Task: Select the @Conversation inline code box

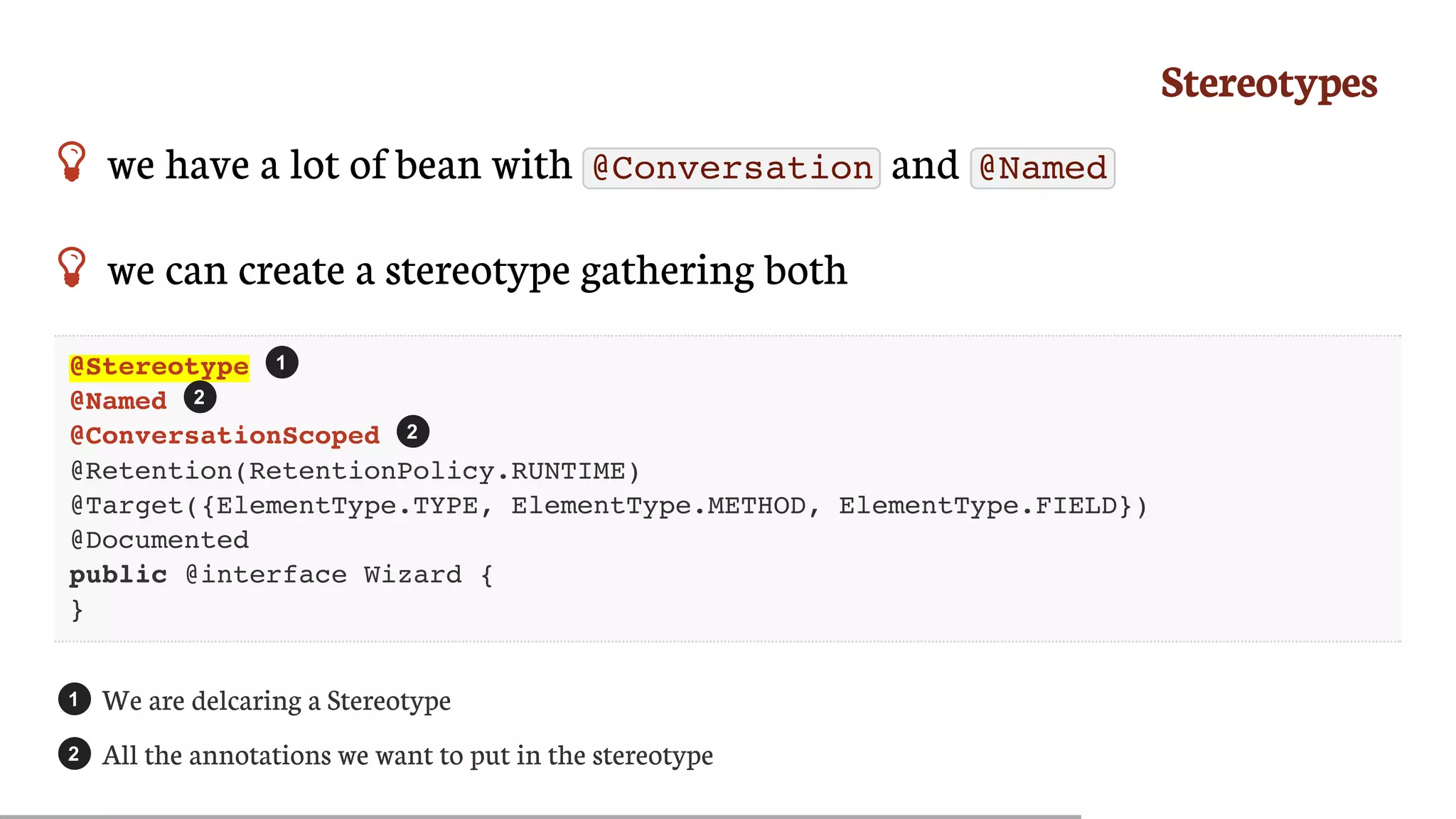Action: pos(732,168)
